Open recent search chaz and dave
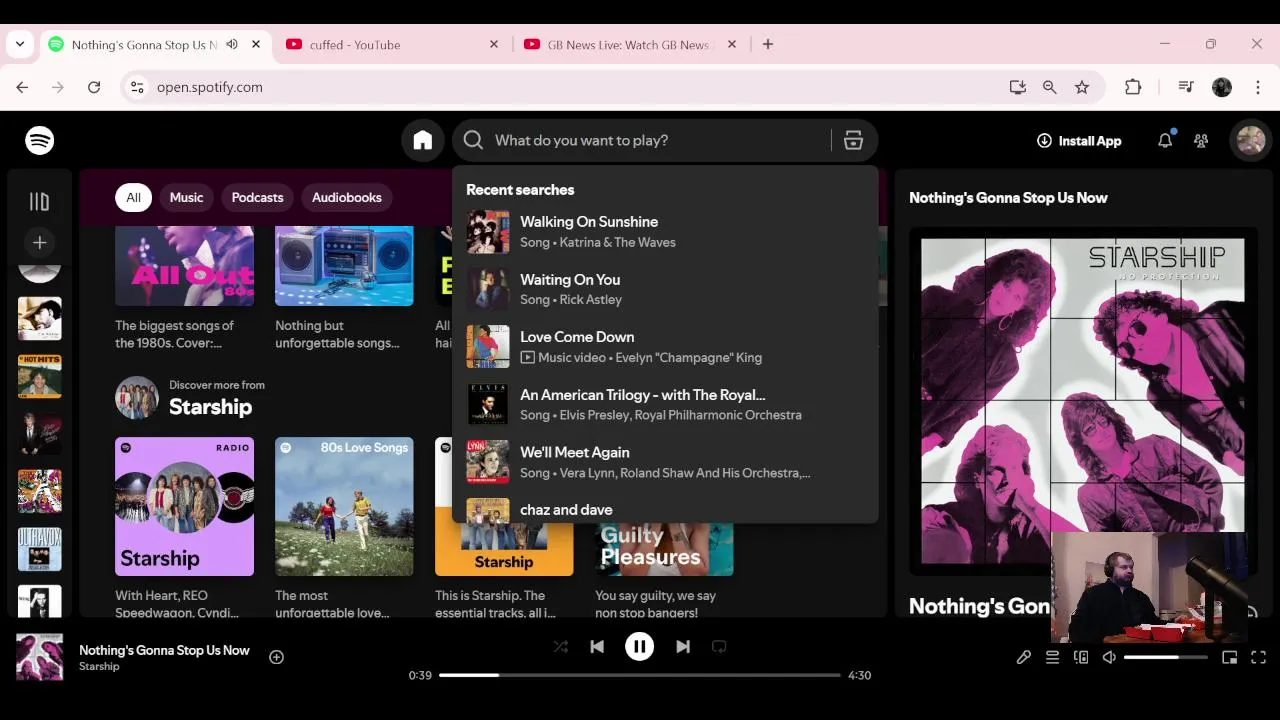This screenshot has height=720, width=1280. click(665, 510)
